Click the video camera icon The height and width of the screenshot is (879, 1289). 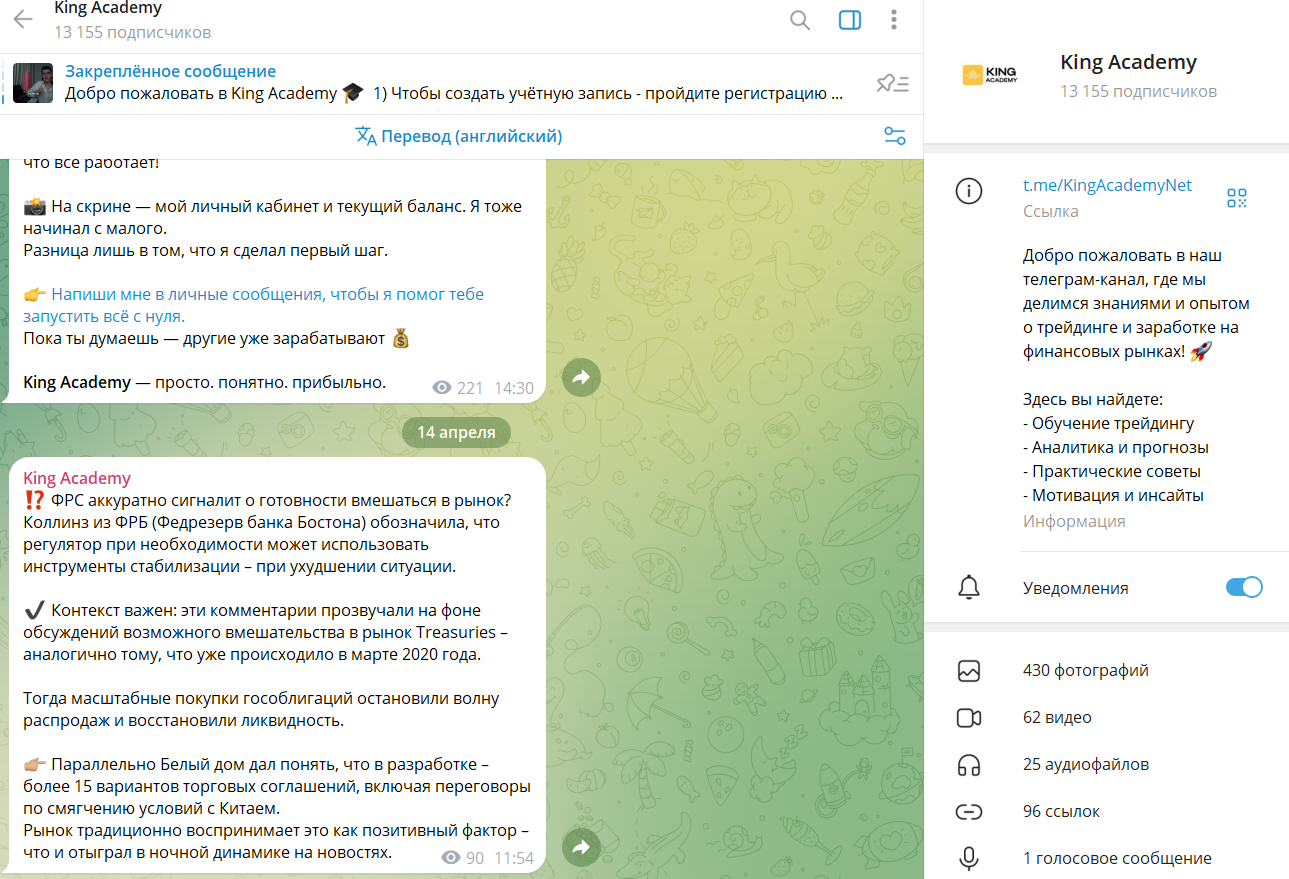[968, 718]
